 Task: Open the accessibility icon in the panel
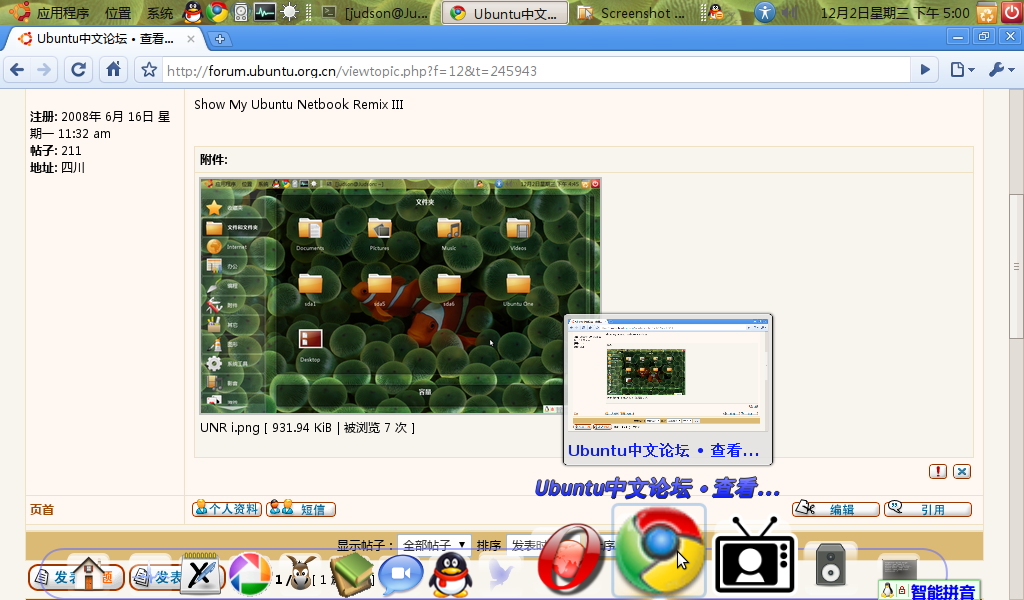765,12
